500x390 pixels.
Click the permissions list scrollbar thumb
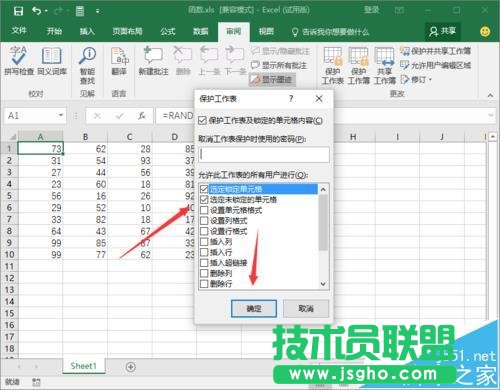pyautogui.click(x=323, y=222)
